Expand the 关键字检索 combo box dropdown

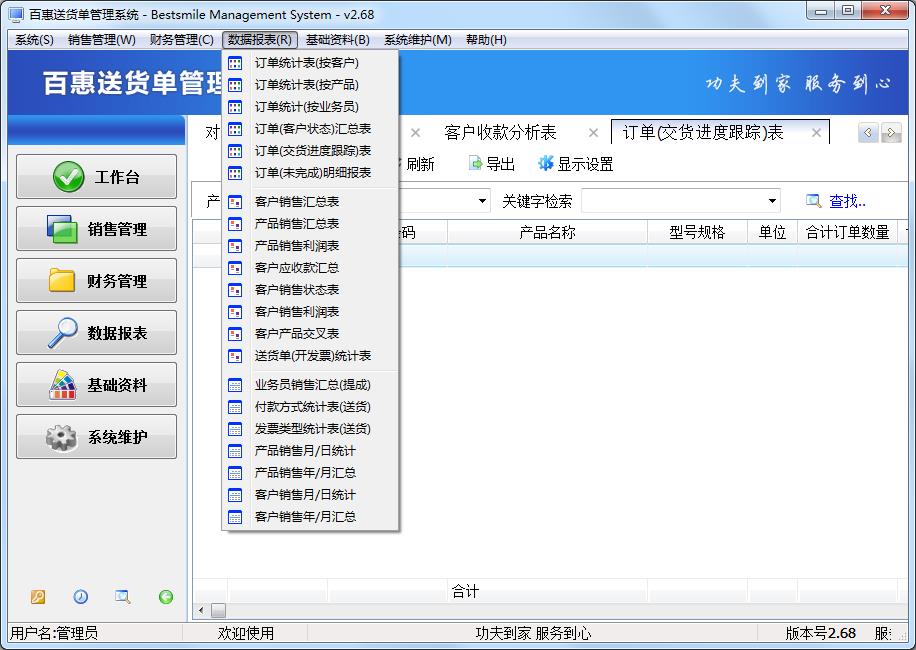(772, 201)
